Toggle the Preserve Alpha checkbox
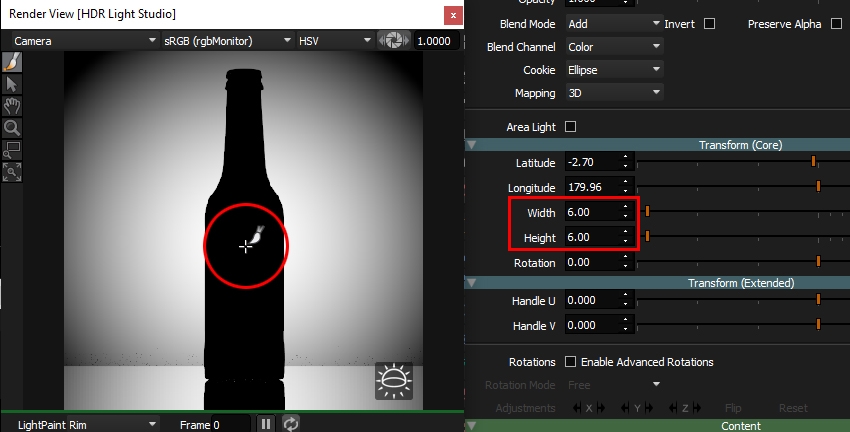The height and width of the screenshot is (432, 850). (836, 24)
